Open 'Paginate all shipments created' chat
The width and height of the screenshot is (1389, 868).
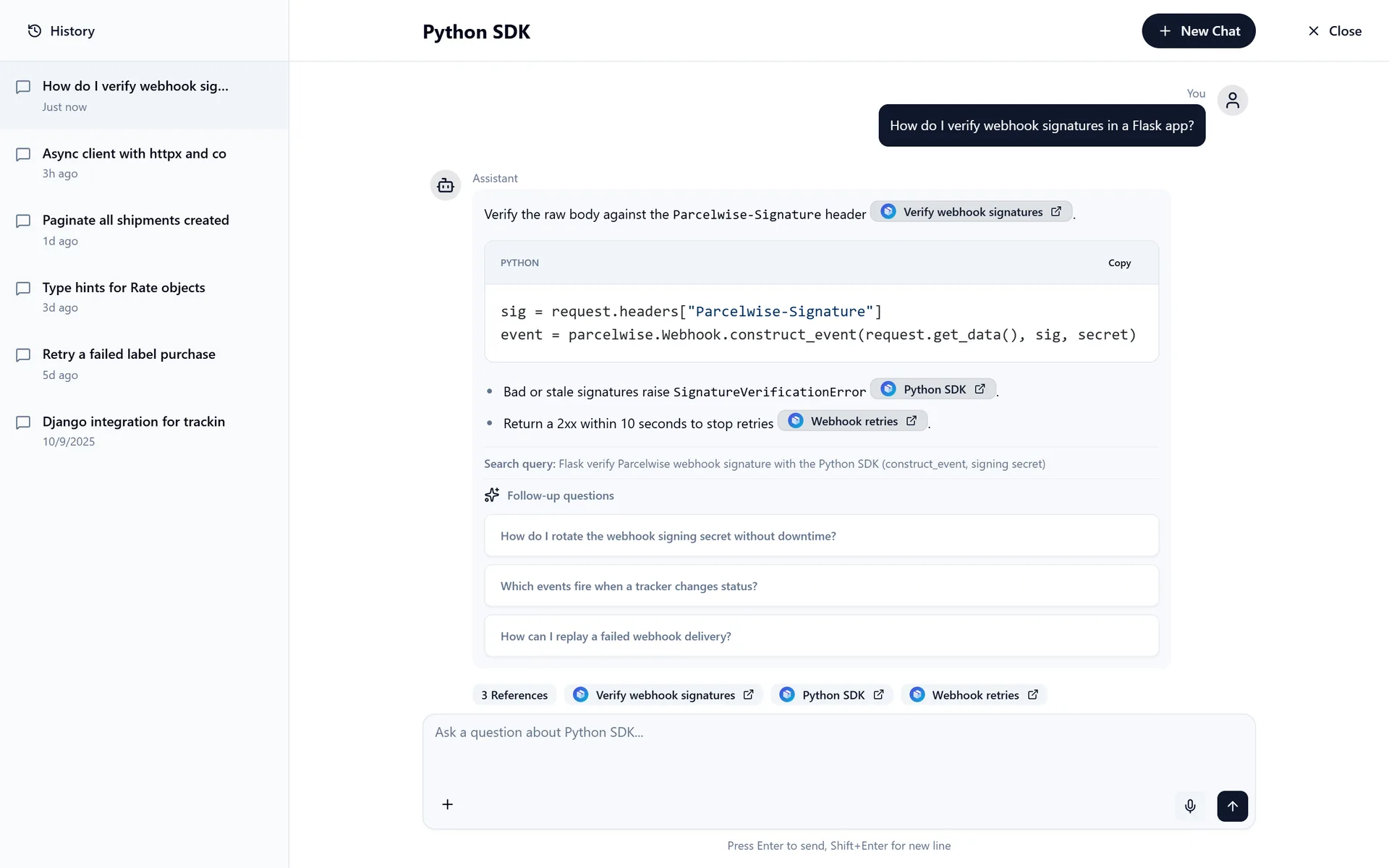click(144, 230)
